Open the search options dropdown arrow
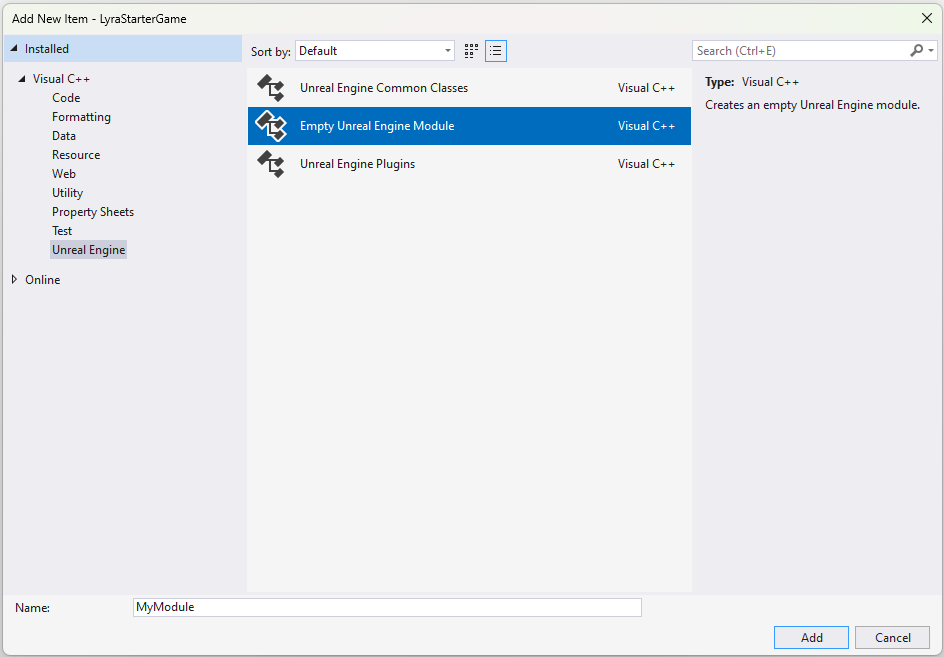This screenshot has width=944, height=657. (x=931, y=50)
